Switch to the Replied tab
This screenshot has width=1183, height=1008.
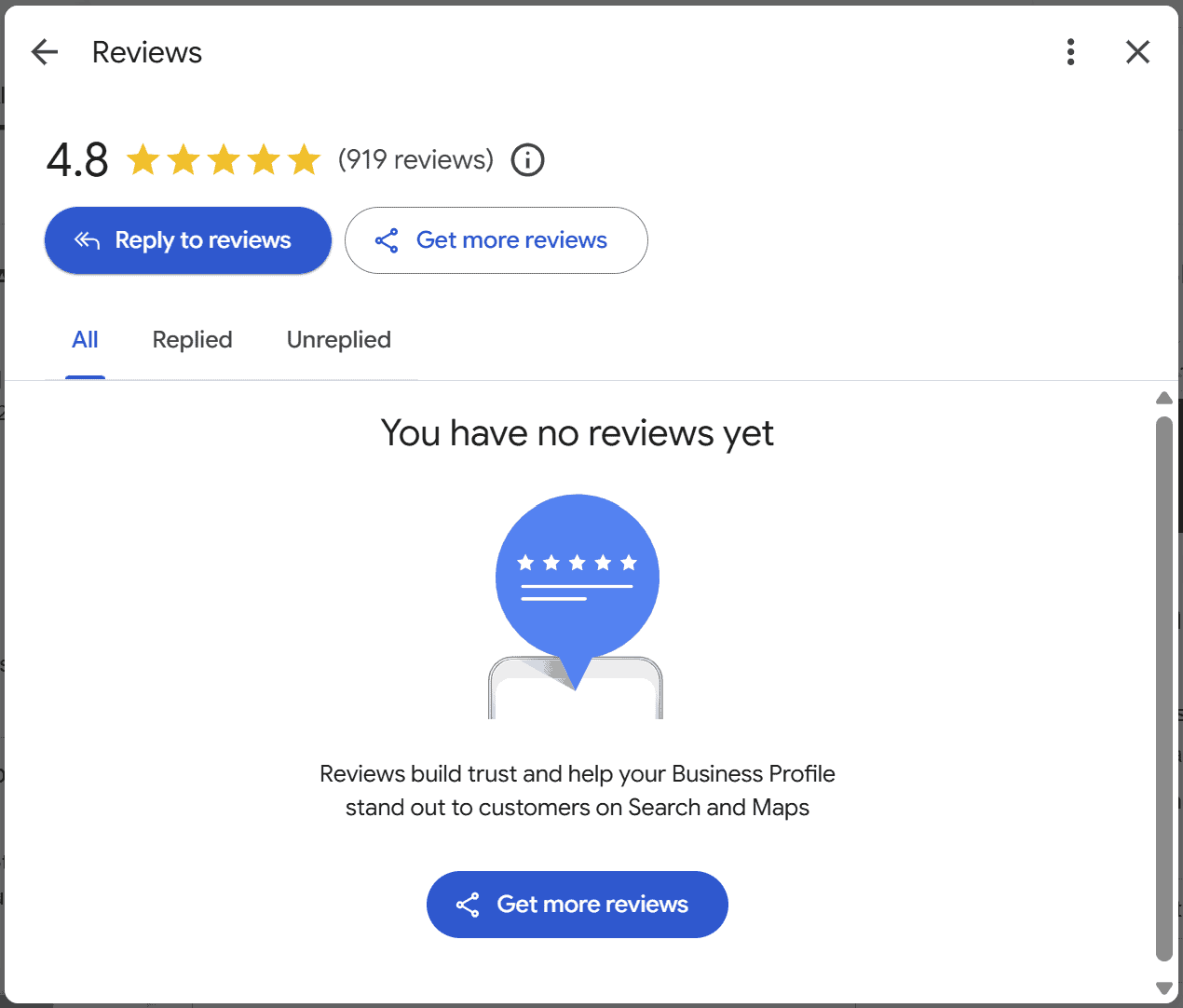coord(192,340)
